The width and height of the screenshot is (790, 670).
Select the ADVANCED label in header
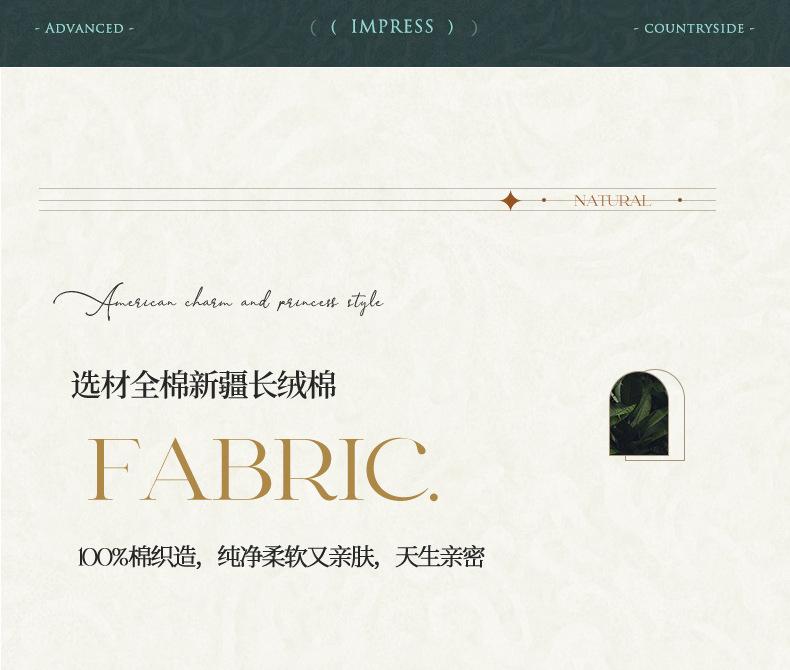(84, 28)
